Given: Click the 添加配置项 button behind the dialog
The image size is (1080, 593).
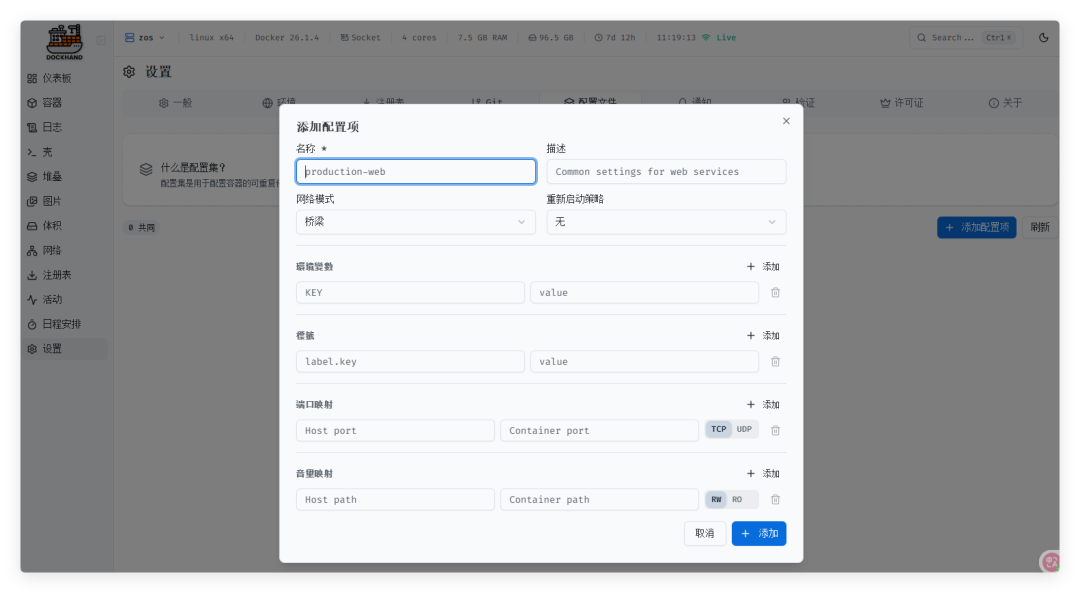Looking at the screenshot, I should tap(977, 227).
